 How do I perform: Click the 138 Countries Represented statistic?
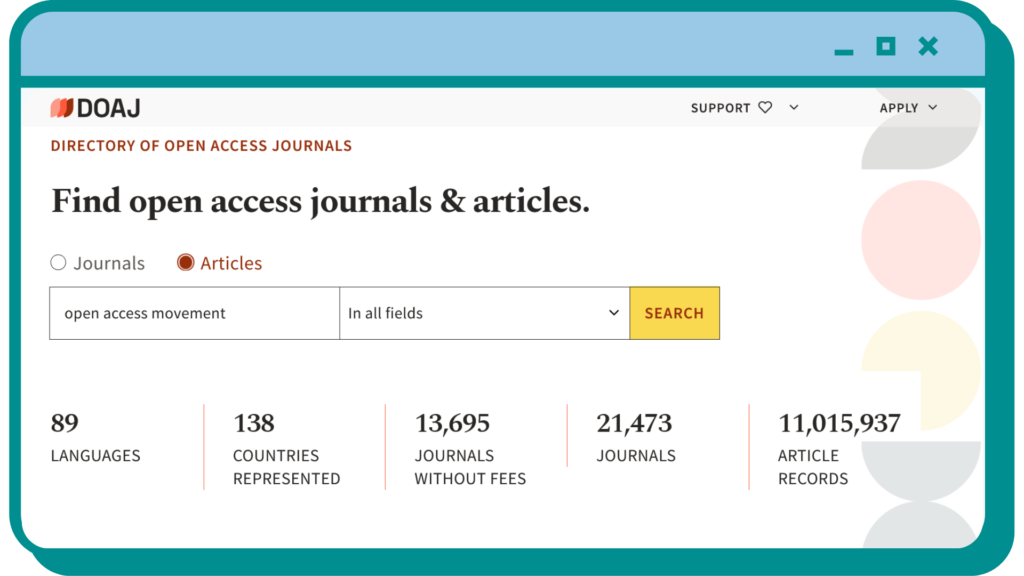tap(286, 446)
